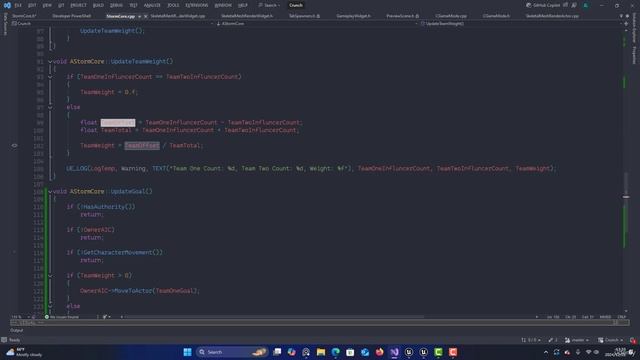640x360 pixels.
Task: Open the Task View taskbar icon
Action: click(x=277, y=352)
